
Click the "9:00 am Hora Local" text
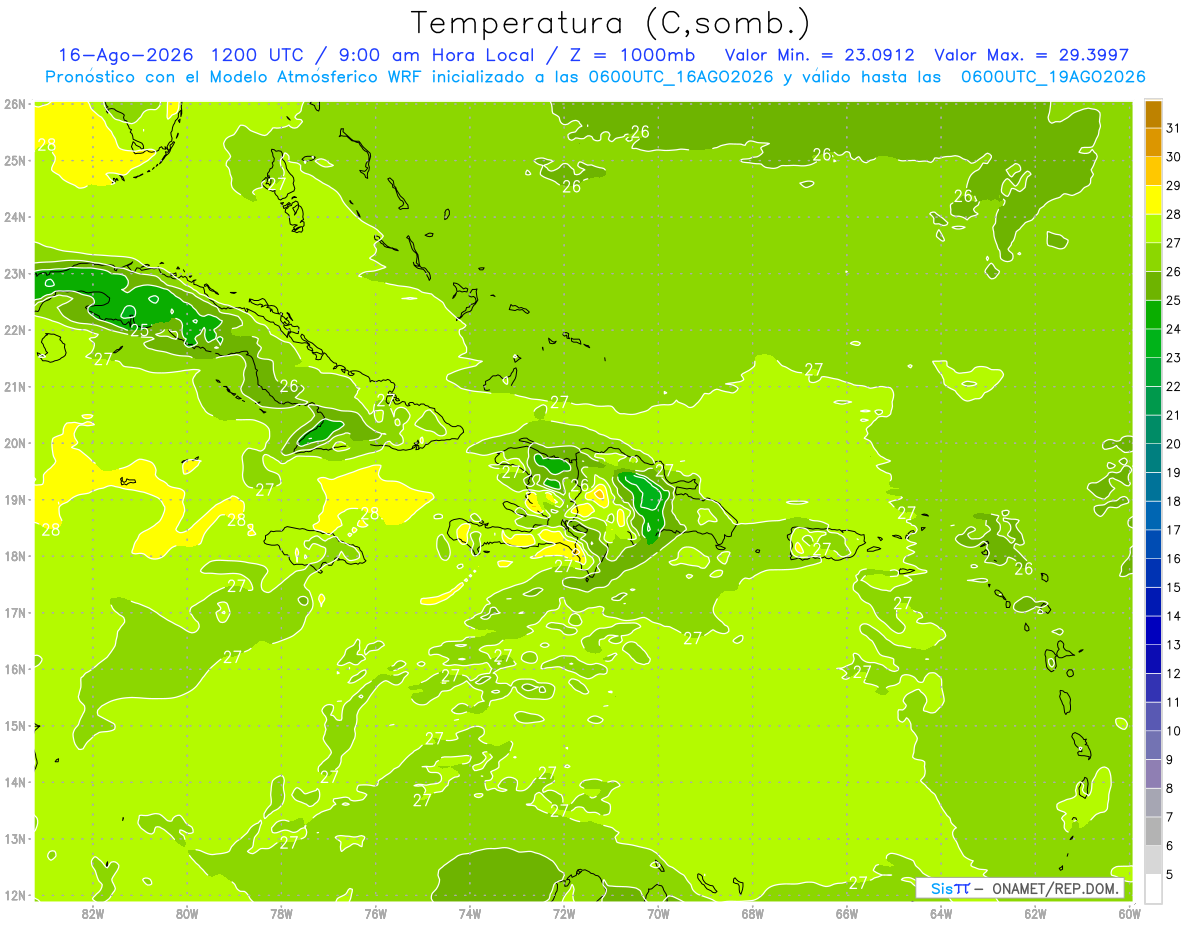click(x=437, y=55)
